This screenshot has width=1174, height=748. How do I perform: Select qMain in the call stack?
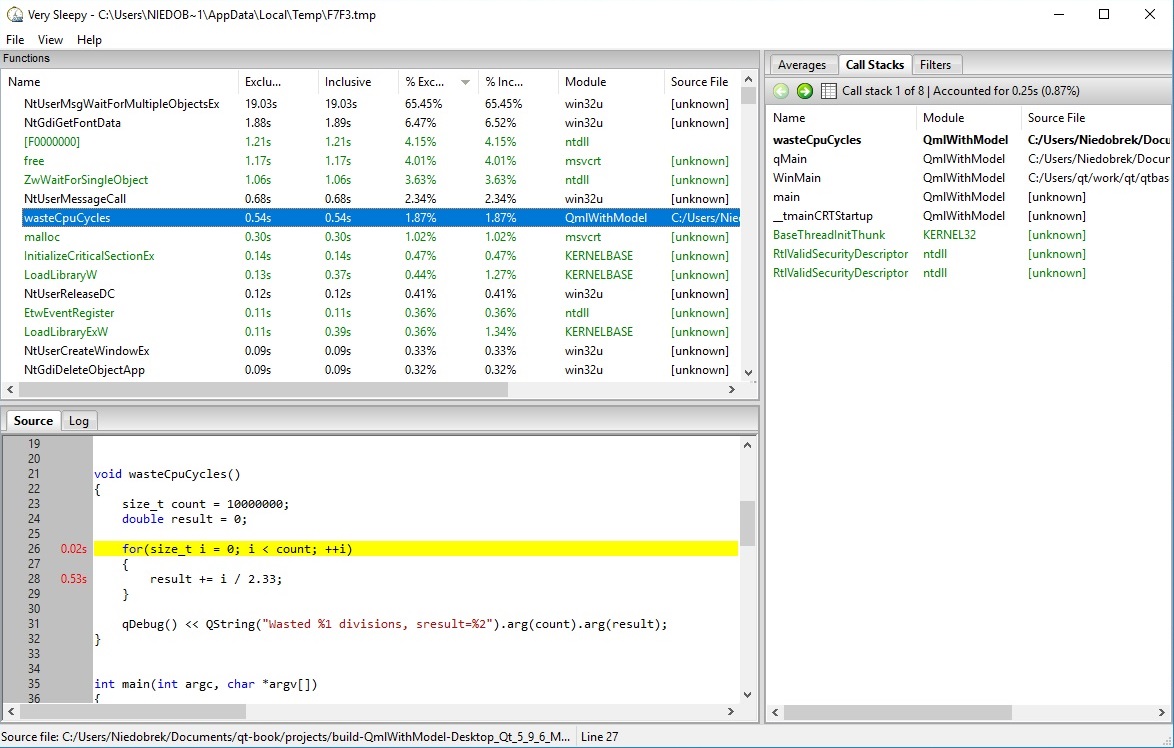[x=790, y=159]
